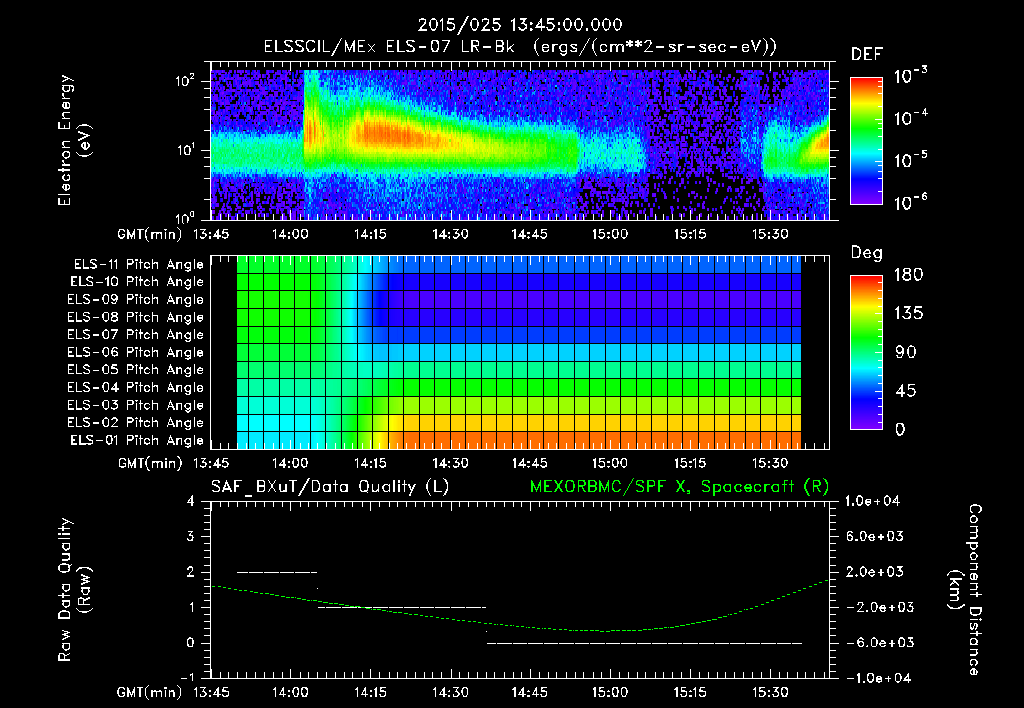Select the ELS-02 Pitch Angle row label
1024x708 pixels.
click(x=136, y=423)
